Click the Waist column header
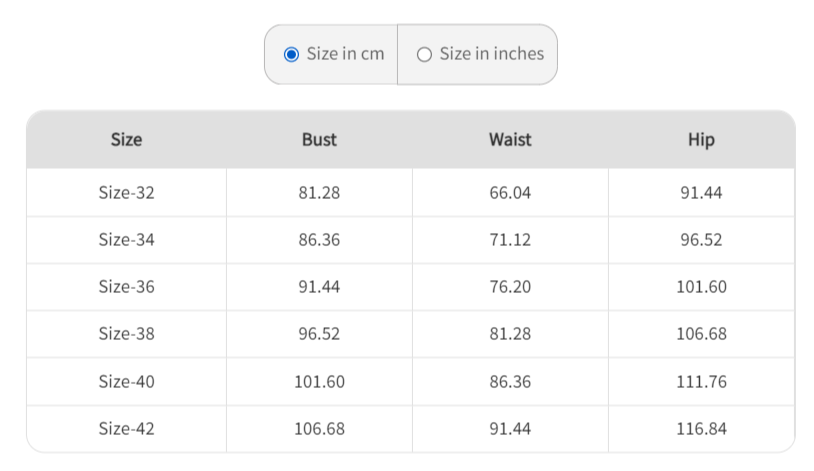814x471 pixels. tap(510, 140)
